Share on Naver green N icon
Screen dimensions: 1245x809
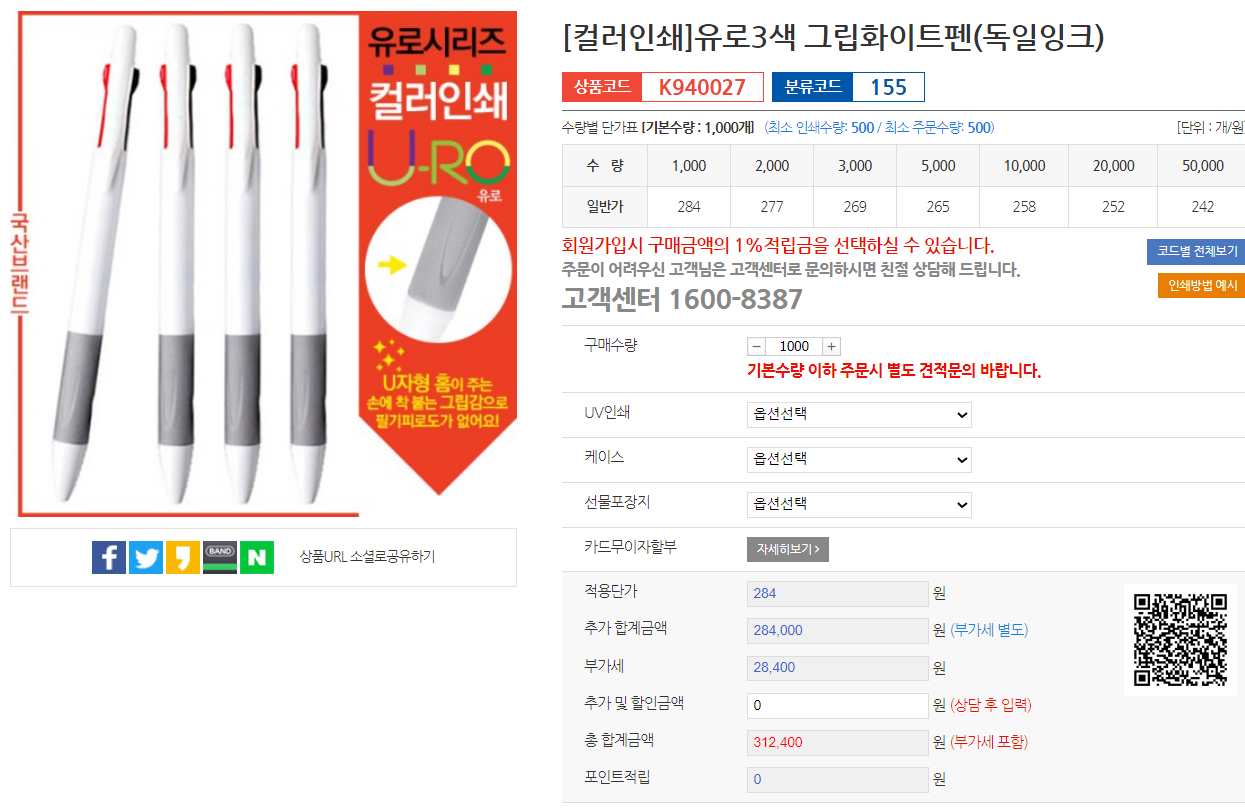click(257, 557)
